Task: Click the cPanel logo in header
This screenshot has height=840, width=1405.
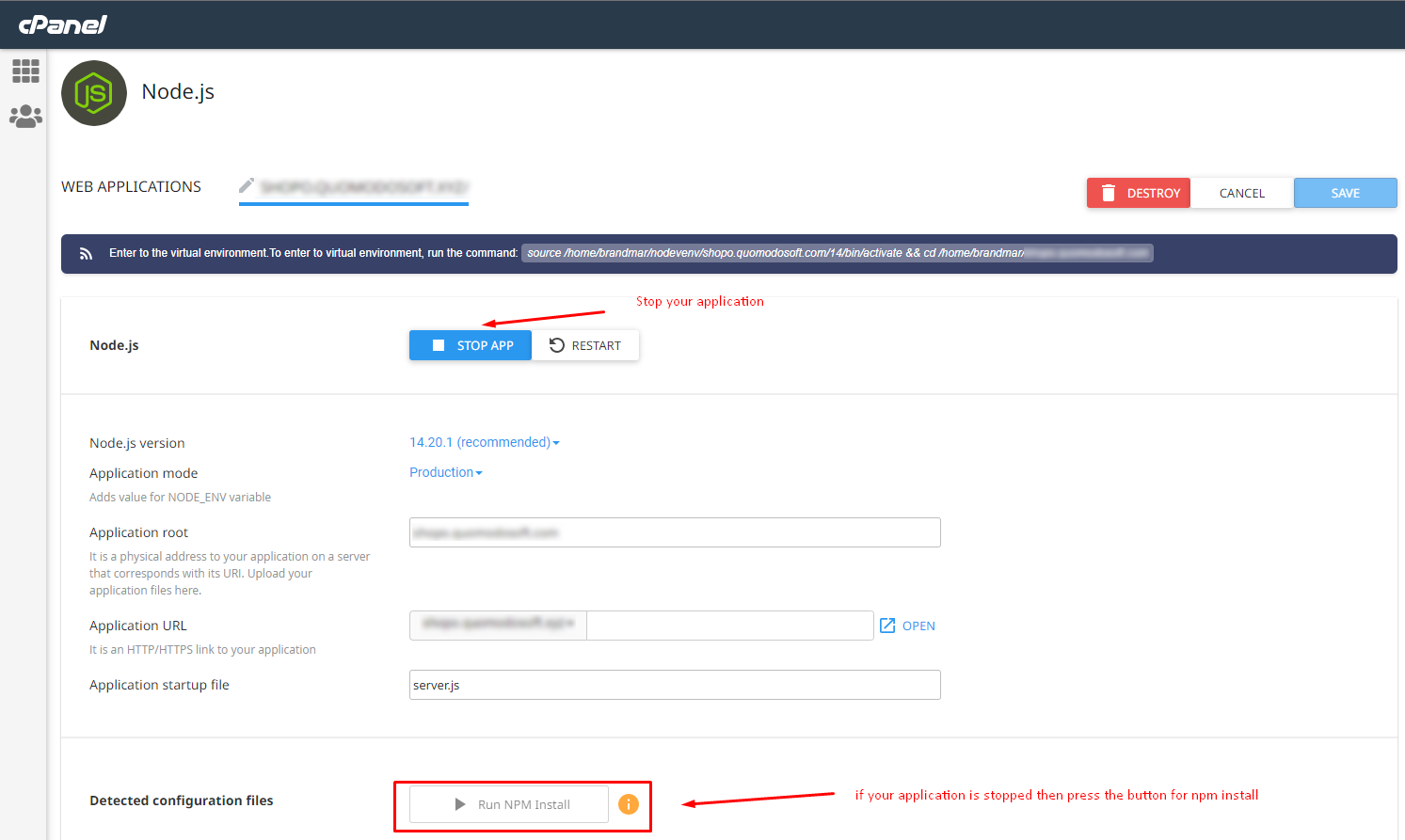Action: point(63,24)
